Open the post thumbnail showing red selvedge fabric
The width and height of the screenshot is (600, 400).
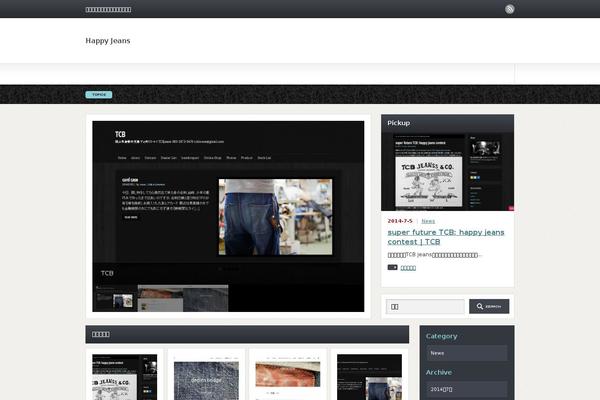288,379
